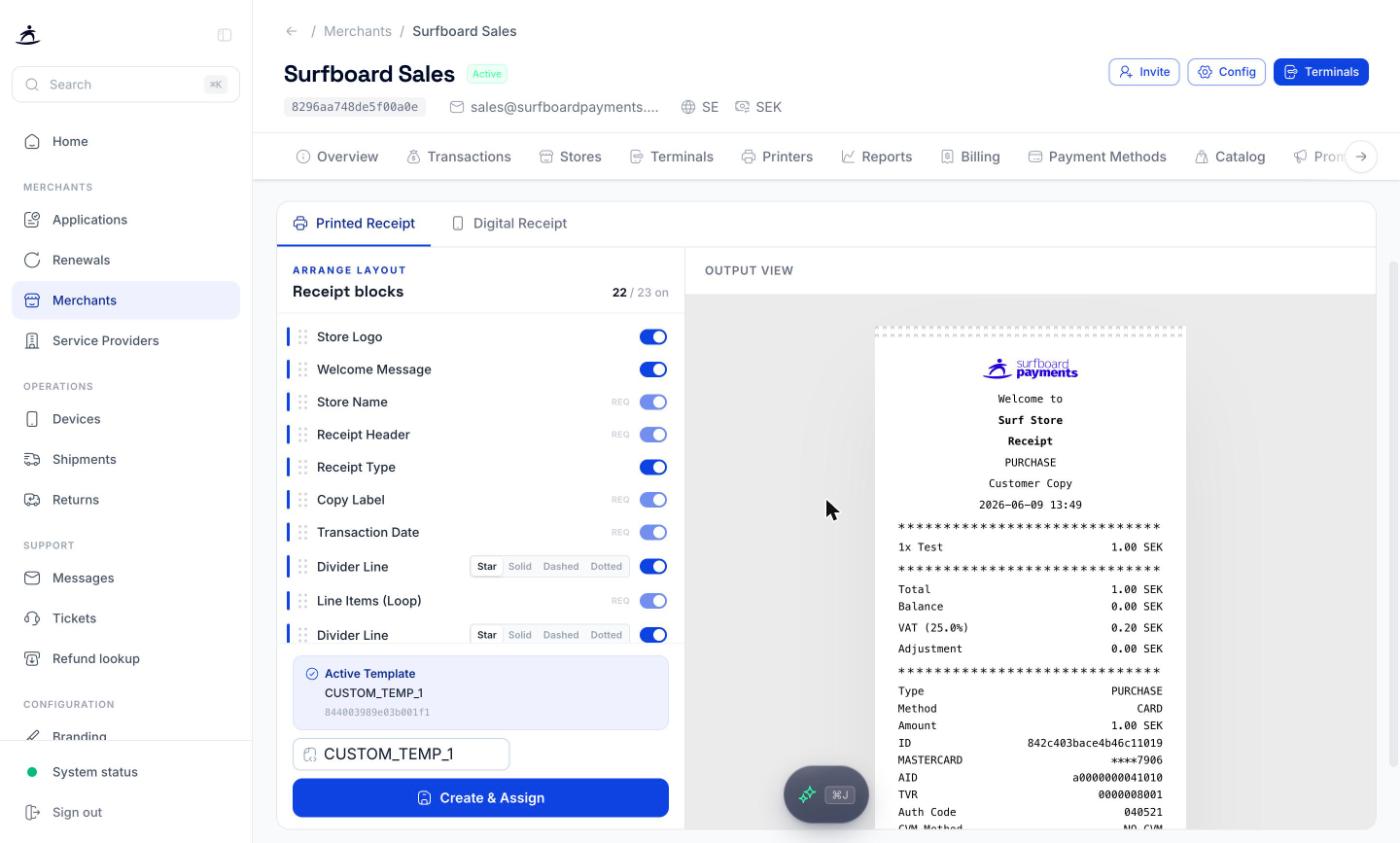1400x843 pixels.
Task: Toggle the Copy Label switch
Action: (653, 500)
